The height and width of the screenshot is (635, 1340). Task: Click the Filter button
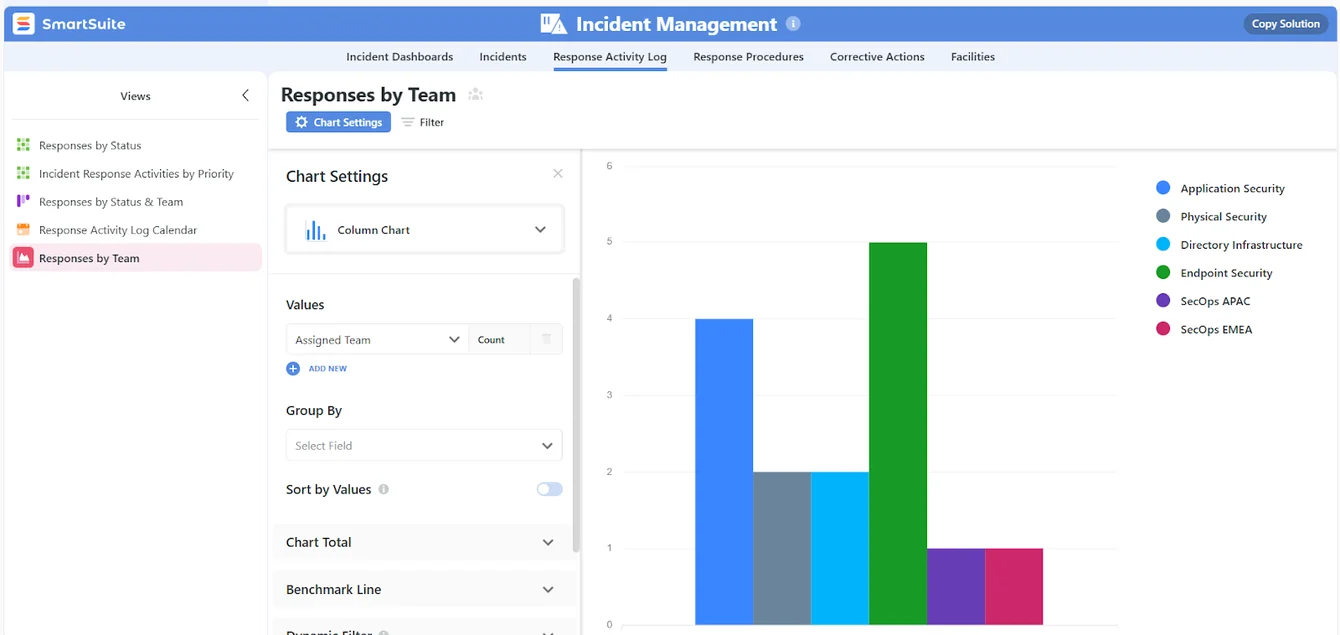pos(423,122)
